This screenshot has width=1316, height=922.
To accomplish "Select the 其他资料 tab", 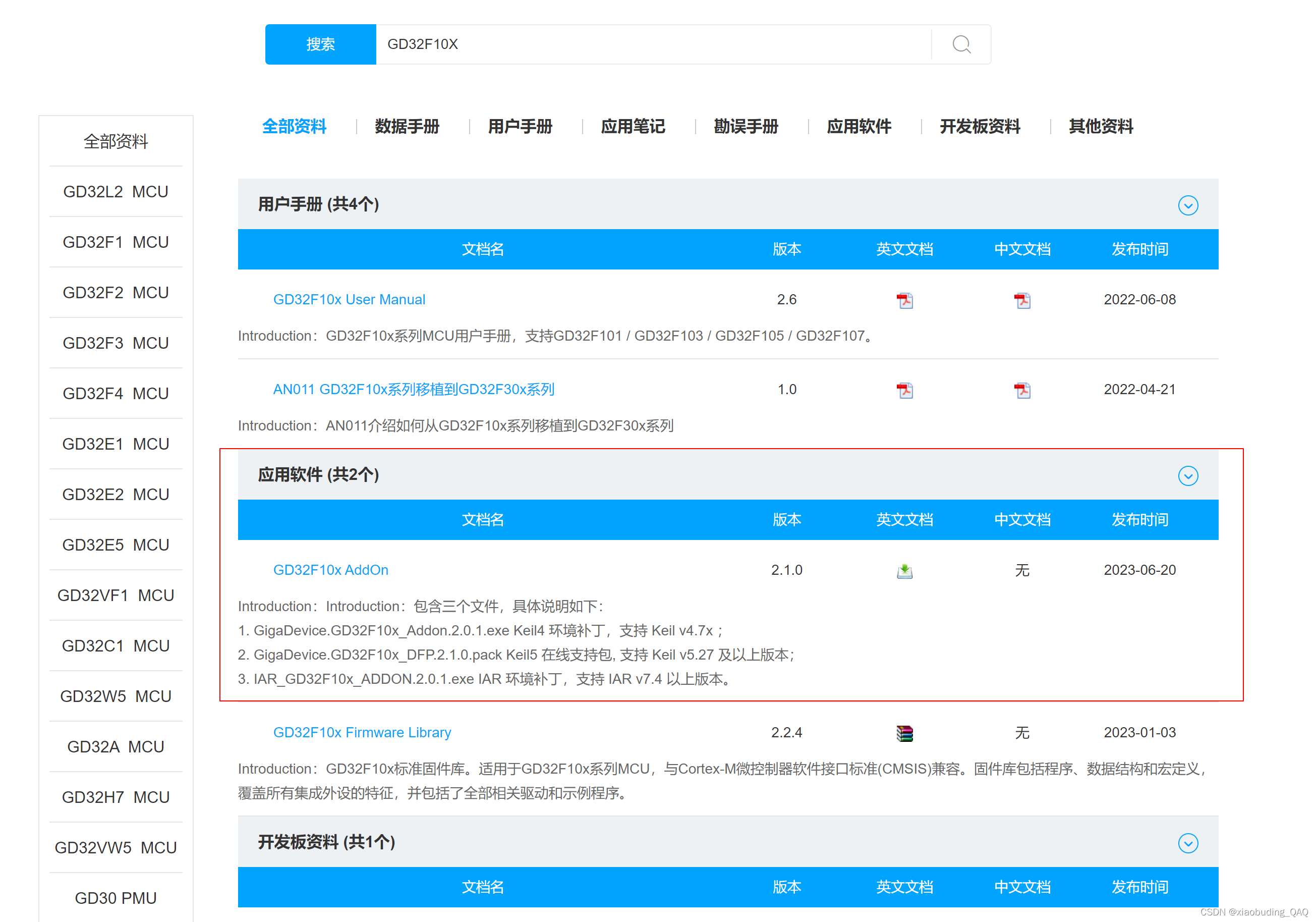I will [x=1101, y=126].
